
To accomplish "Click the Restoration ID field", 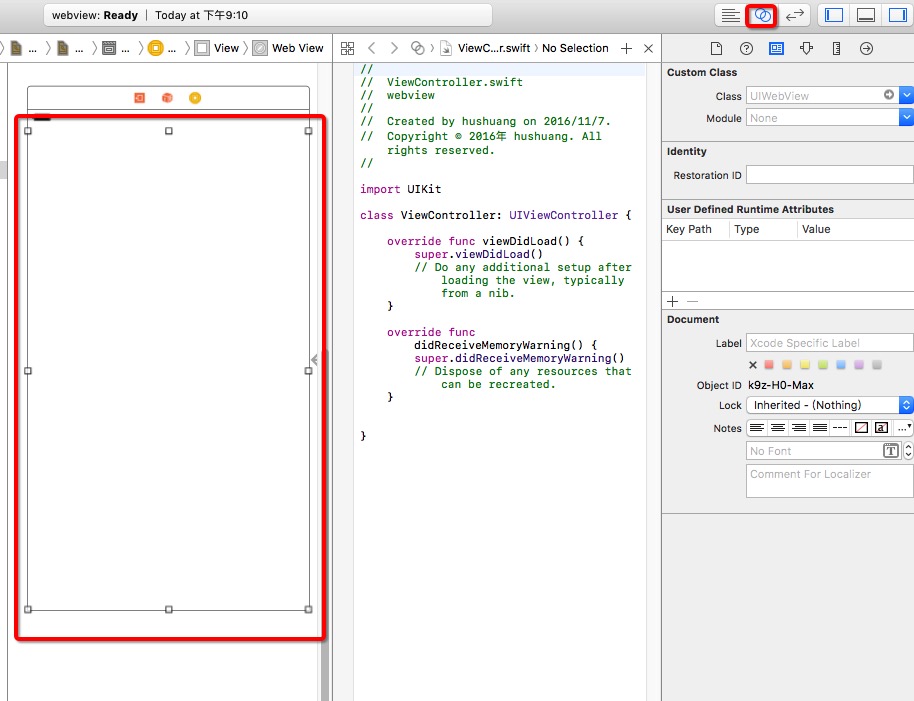I will [829, 175].
